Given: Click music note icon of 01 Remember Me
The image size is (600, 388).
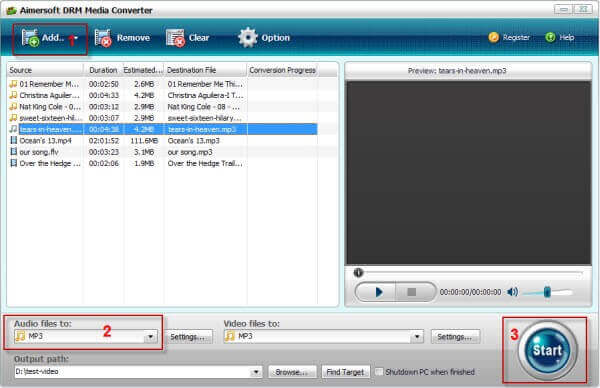Looking at the screenshot, I should (x=13, y=83).
